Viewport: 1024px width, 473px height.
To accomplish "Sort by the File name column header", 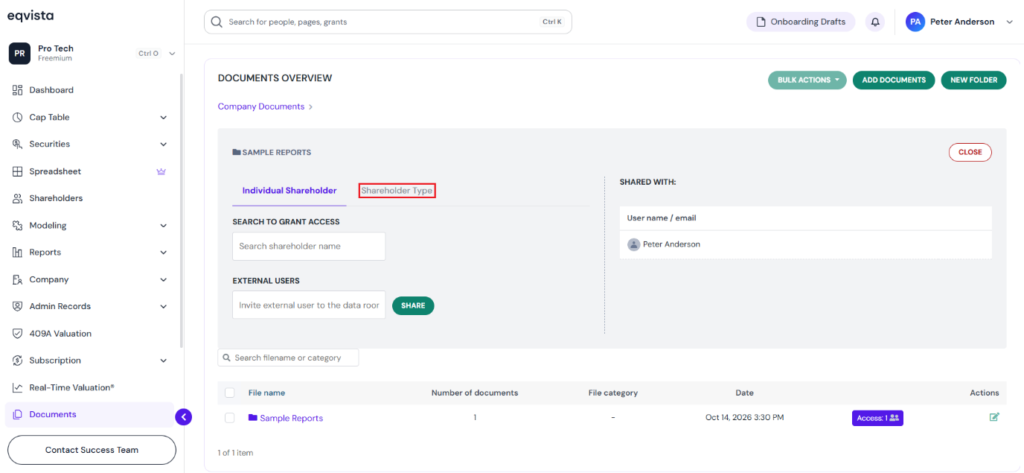I will click(x=266, y=393).
